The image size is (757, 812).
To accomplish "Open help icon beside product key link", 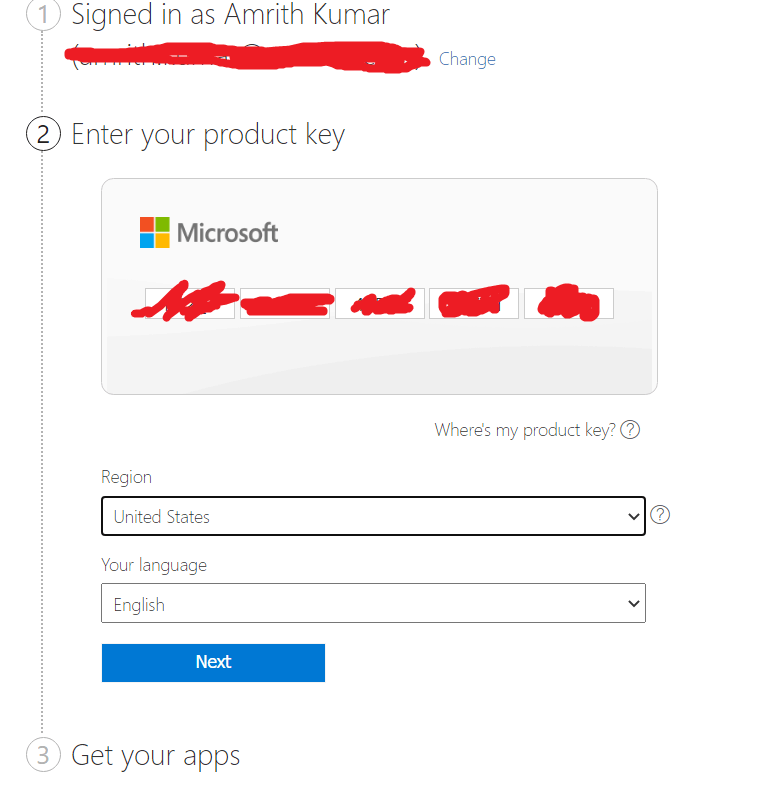I will [x=630, y=430].
